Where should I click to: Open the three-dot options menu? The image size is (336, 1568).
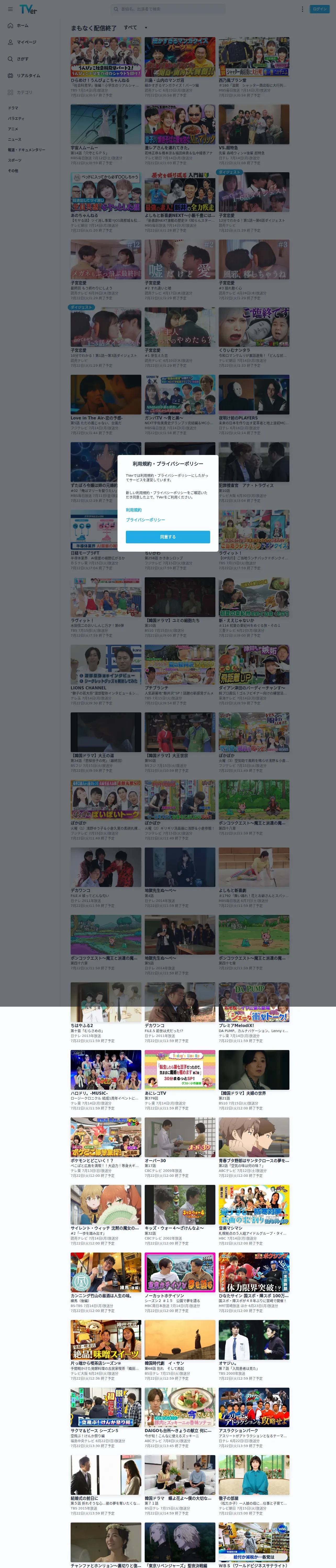pos(302,9)
